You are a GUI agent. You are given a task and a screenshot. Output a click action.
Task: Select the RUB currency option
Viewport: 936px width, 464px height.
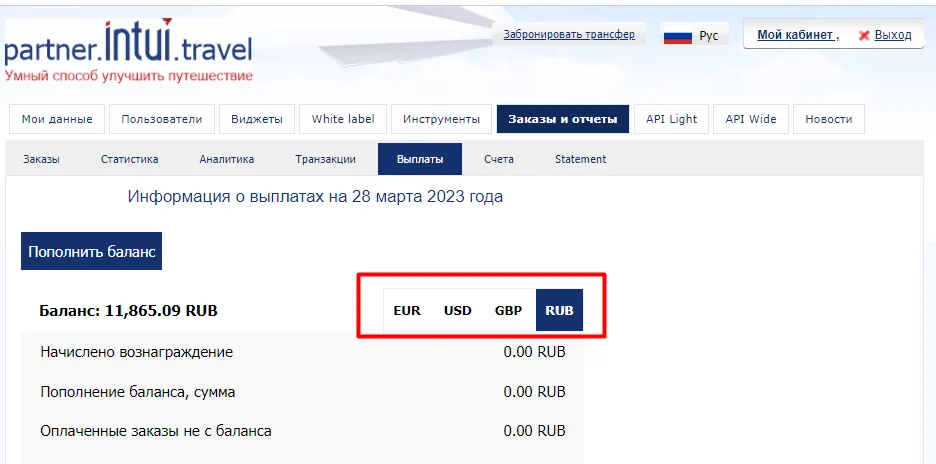click(x=559, y=310)
